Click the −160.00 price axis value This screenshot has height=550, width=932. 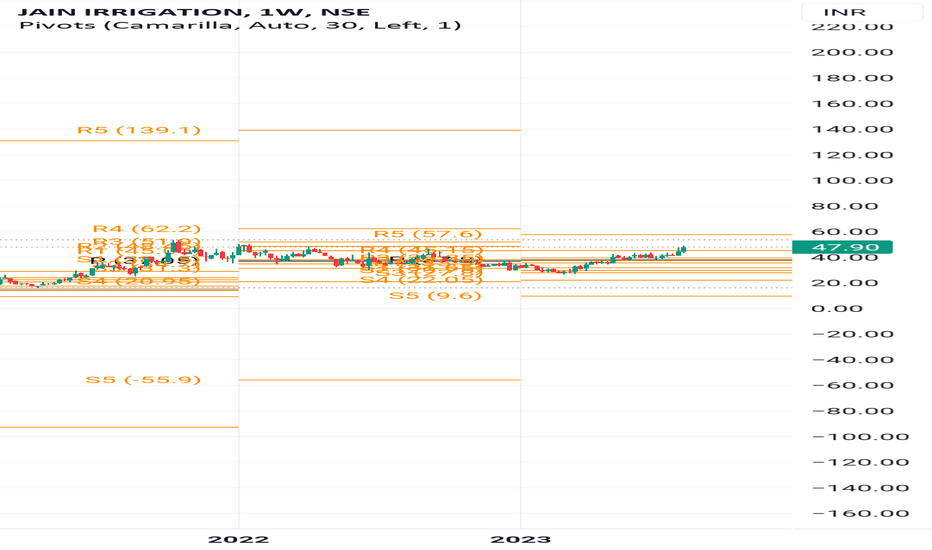coord(860,513)
